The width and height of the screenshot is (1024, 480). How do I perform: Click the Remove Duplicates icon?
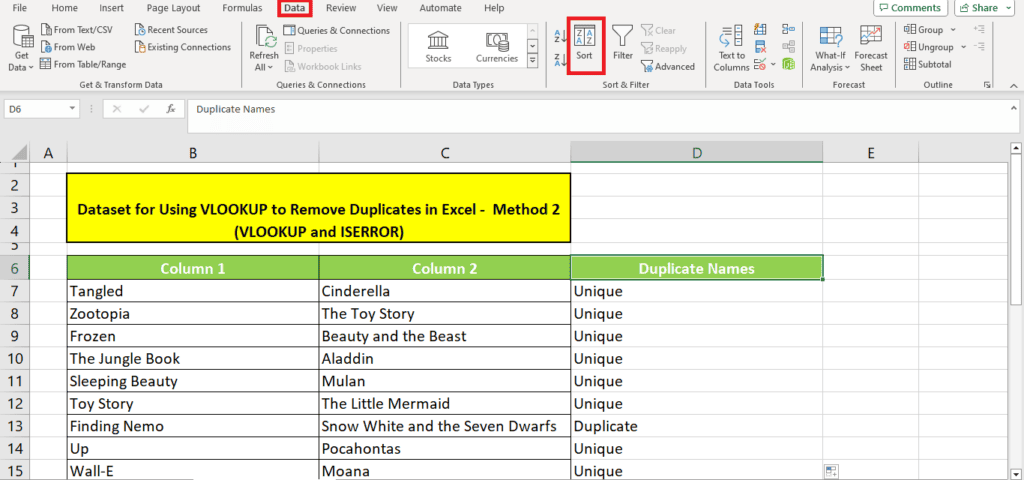760,47
